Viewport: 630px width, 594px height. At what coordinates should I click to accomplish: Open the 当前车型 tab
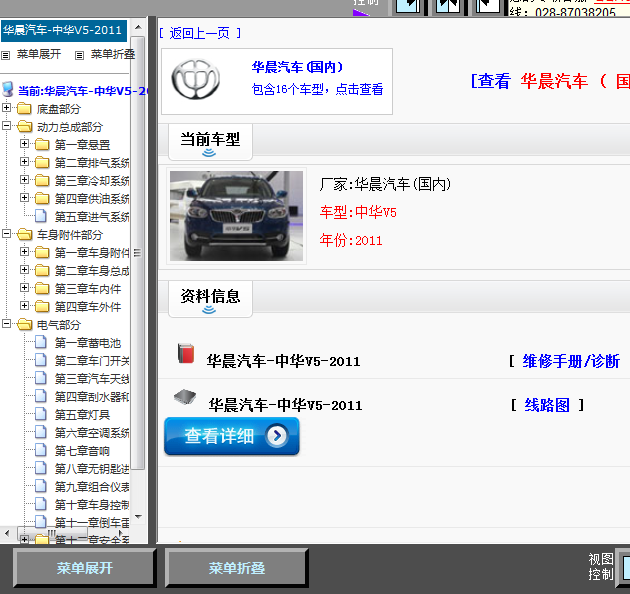click(x=210, y=142)
